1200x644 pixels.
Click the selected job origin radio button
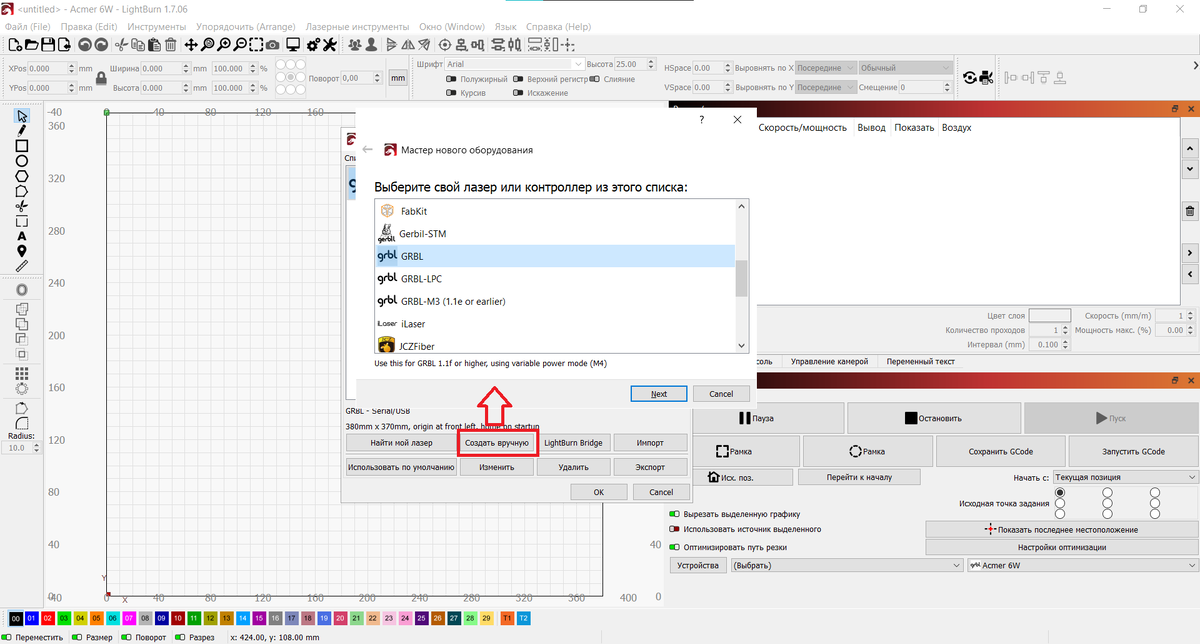[1060, 493]
